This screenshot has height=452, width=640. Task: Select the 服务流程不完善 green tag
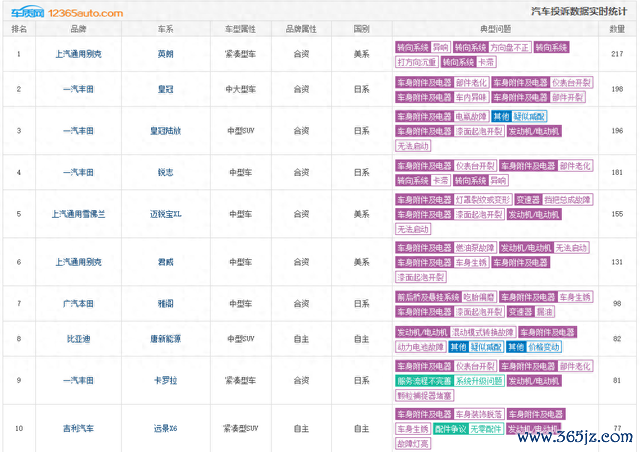coord(424,381)
